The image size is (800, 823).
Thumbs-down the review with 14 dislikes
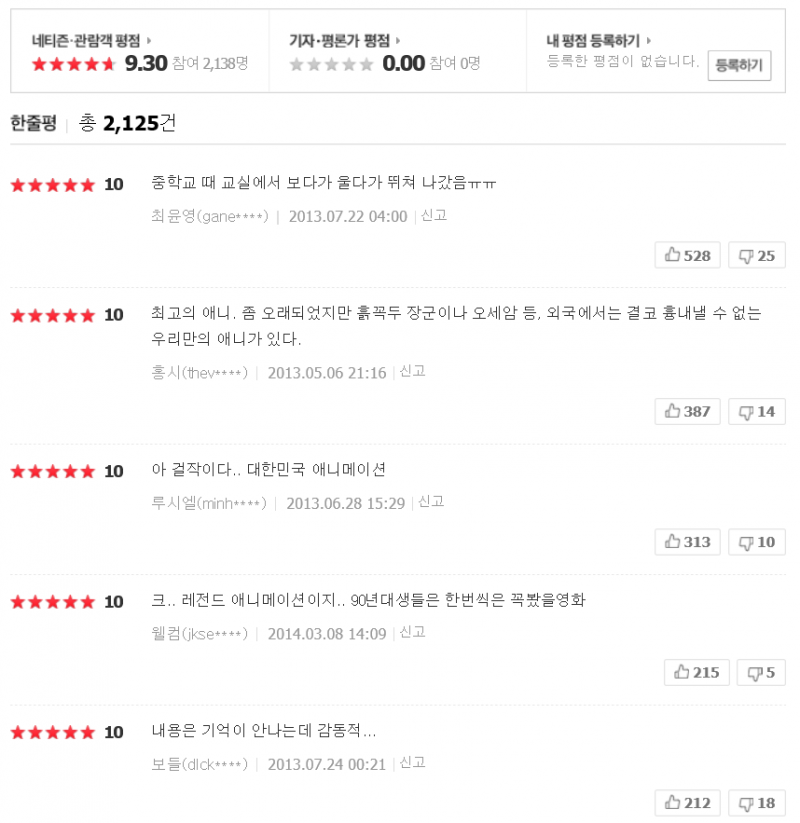point(756,412)
